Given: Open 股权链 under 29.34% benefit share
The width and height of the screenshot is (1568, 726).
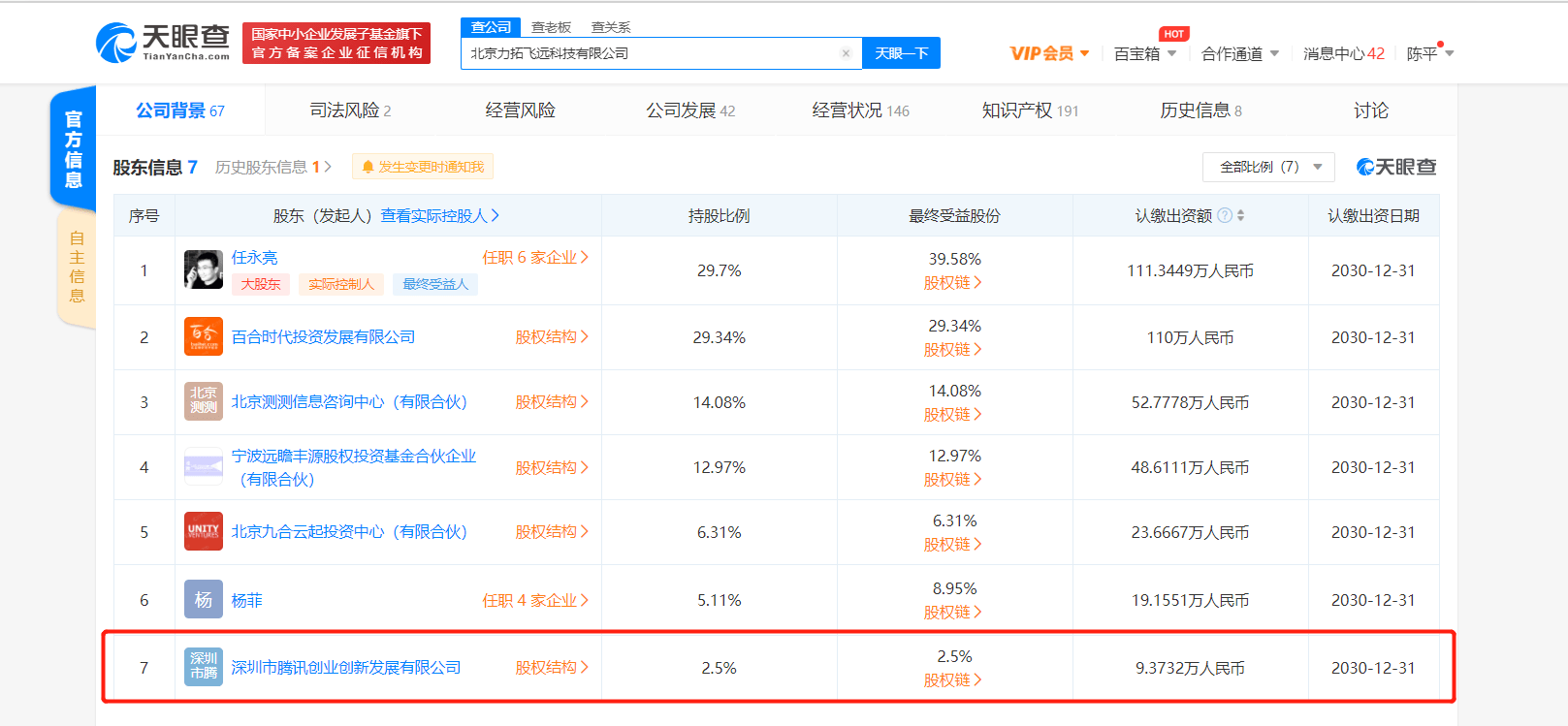Looking at the screenshot, I should 953,349.
